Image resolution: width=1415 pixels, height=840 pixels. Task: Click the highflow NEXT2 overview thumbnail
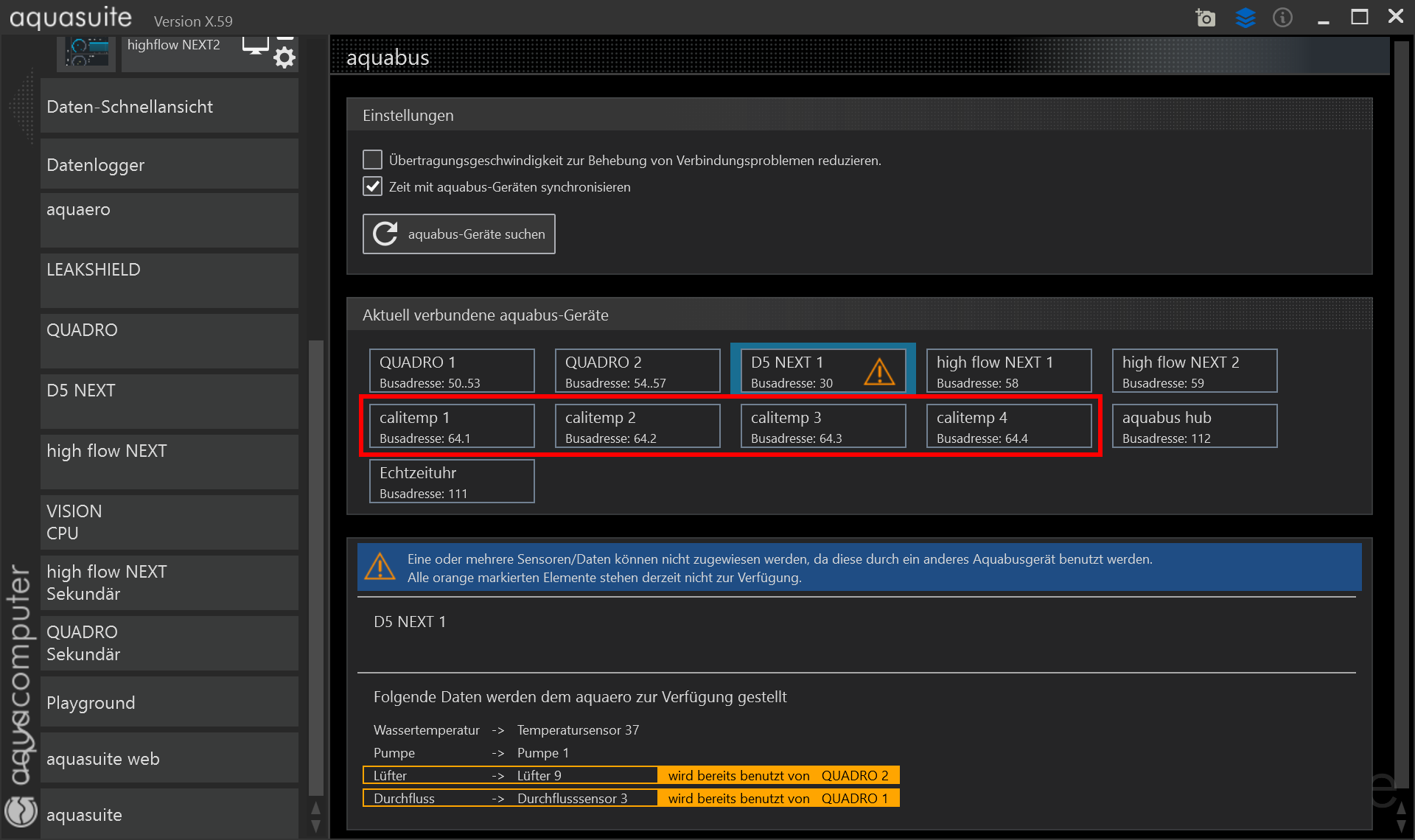coord(87,53)
